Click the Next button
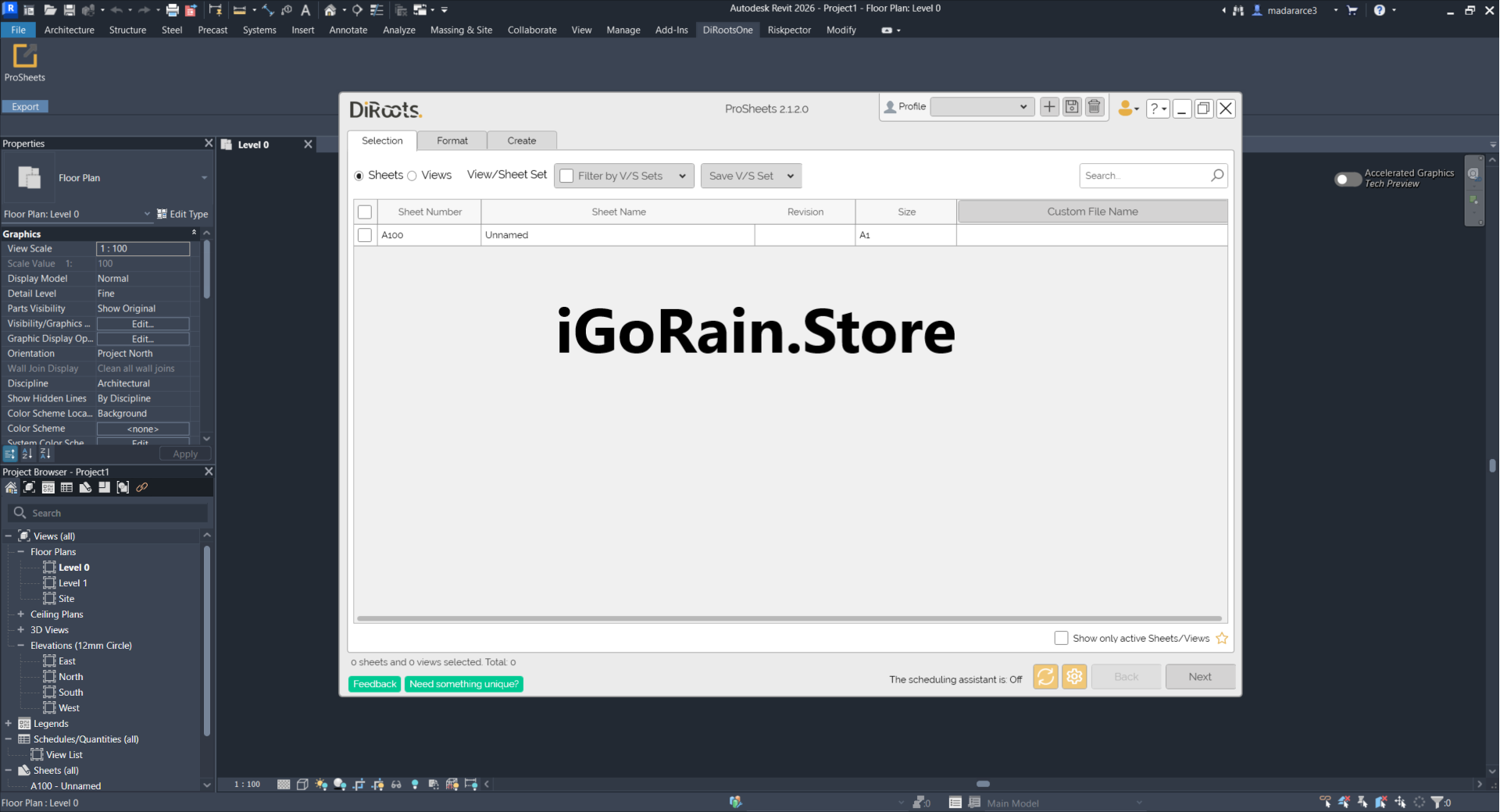 click(1199, 677)
